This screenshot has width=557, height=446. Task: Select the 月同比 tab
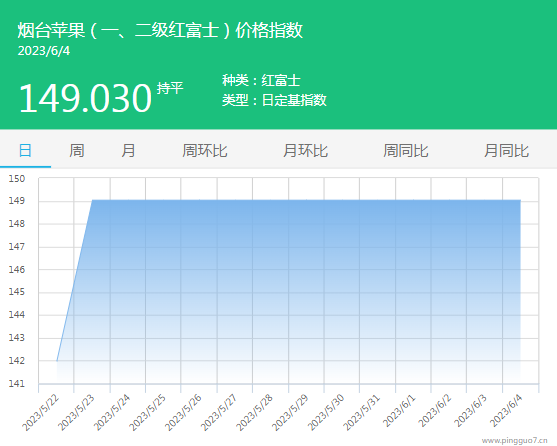(507, 151)
